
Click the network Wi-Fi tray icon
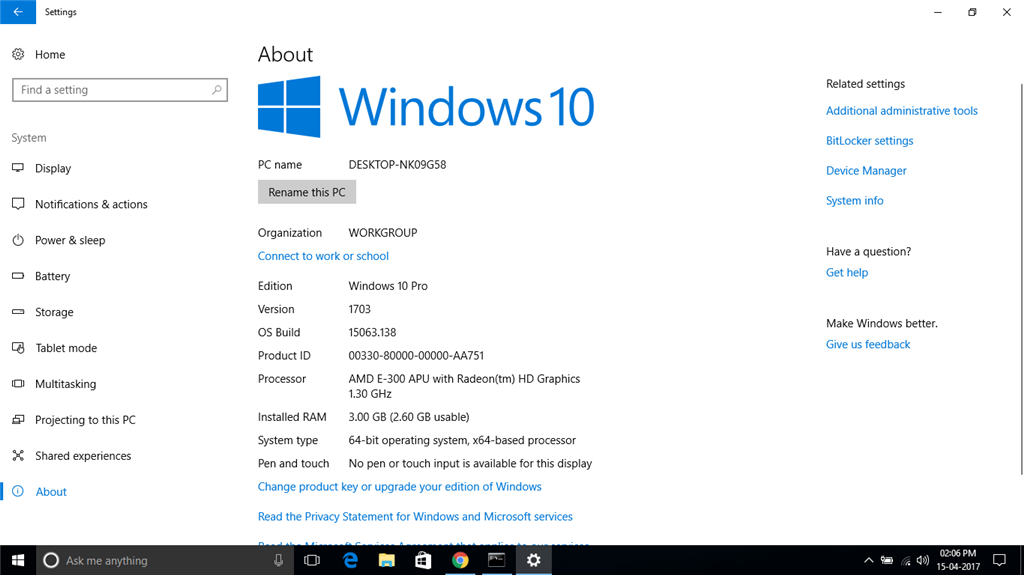[905, 560]
